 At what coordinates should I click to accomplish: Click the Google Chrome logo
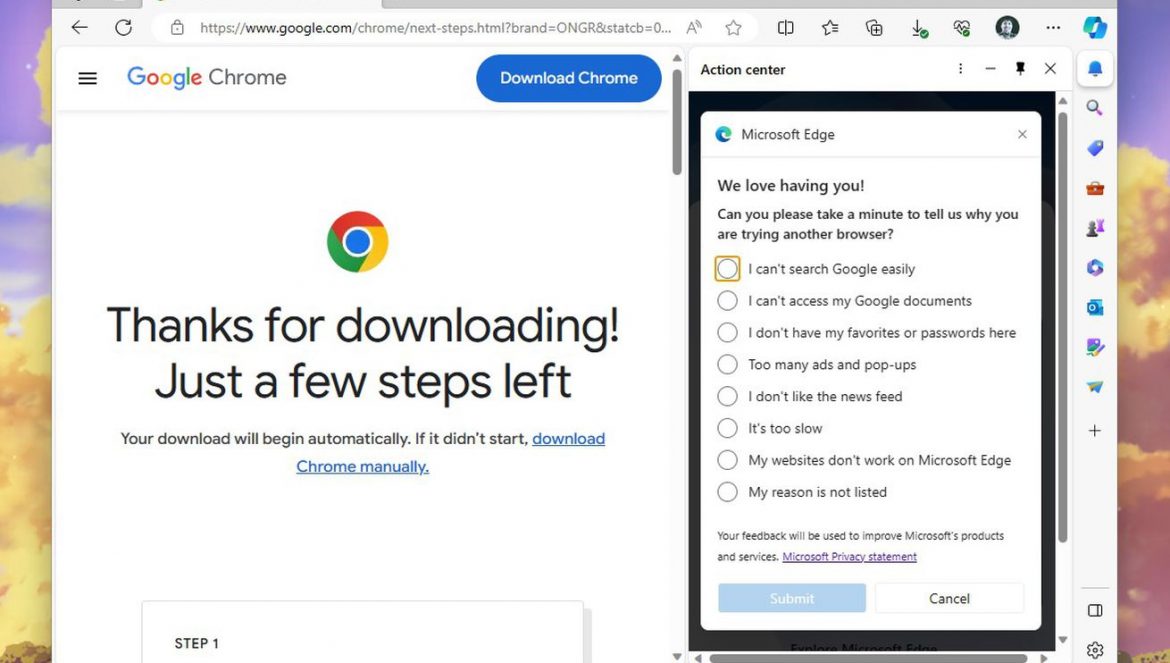point(207,78)
